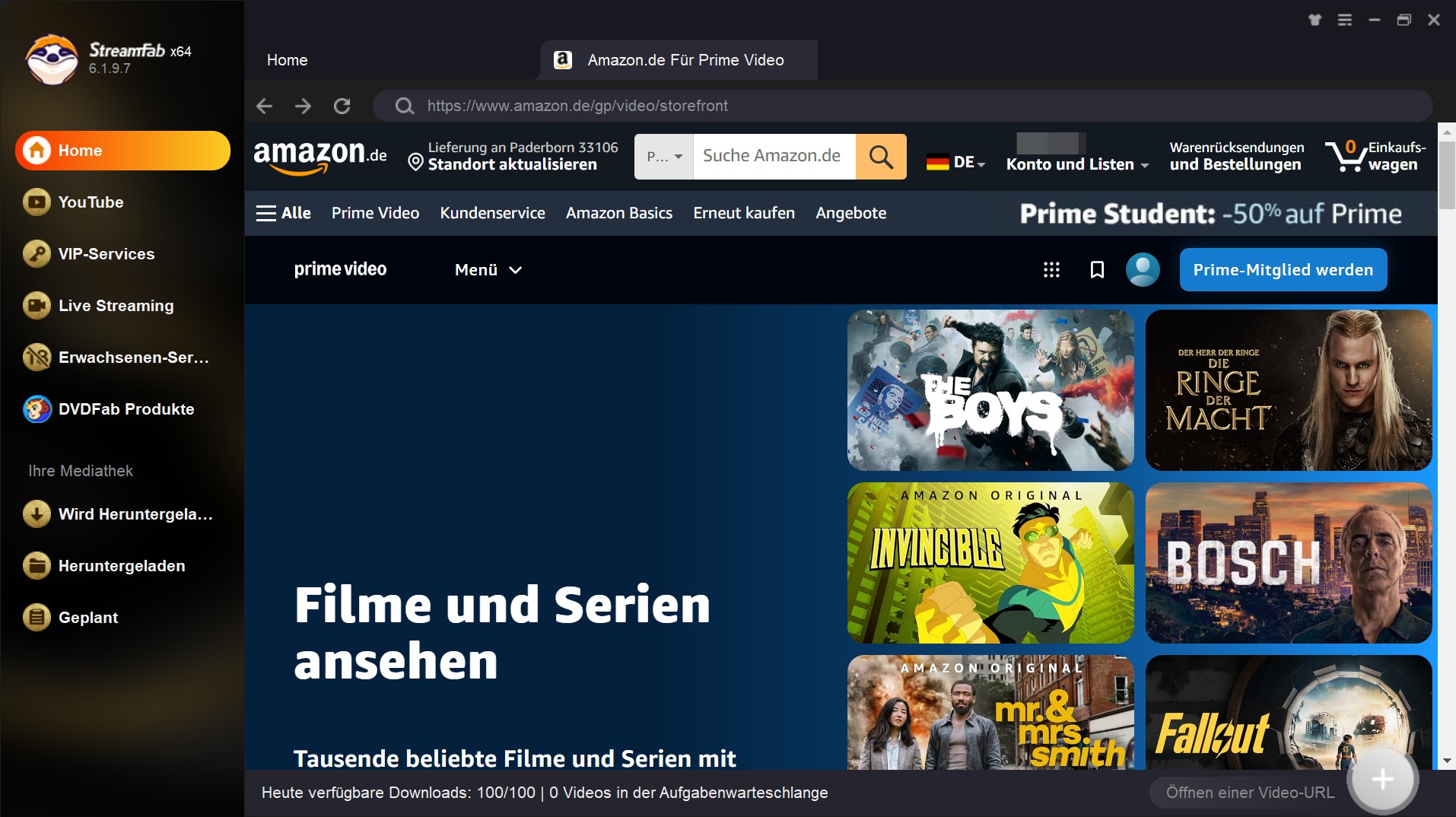
Task: Click the Öffnen einer Video-URL field
Action: [x=1250, y=793]
